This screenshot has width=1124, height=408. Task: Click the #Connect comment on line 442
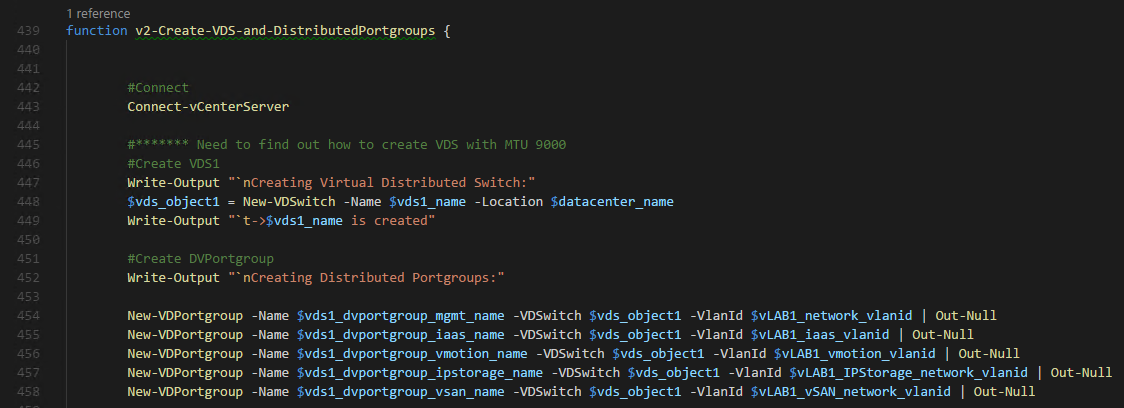coord(158,88)
